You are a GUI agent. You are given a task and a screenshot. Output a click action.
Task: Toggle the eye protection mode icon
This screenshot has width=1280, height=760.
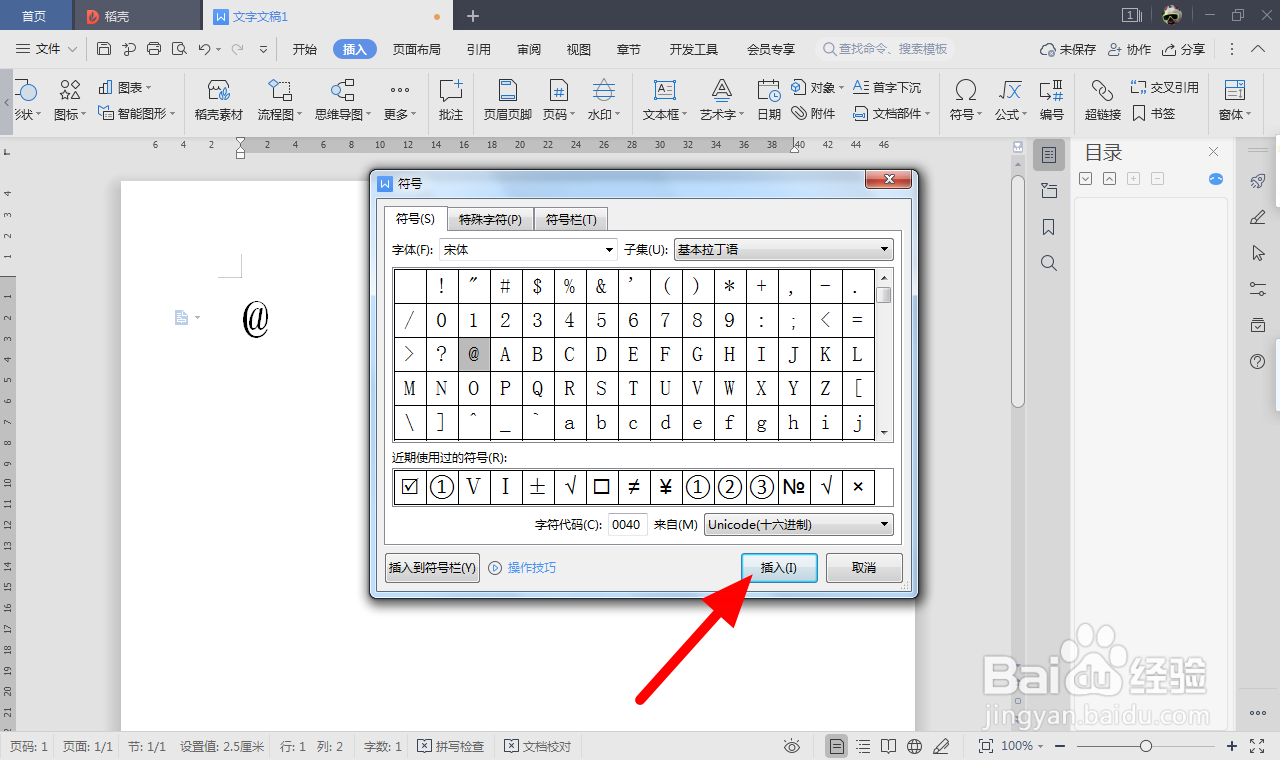click(792, 746)
